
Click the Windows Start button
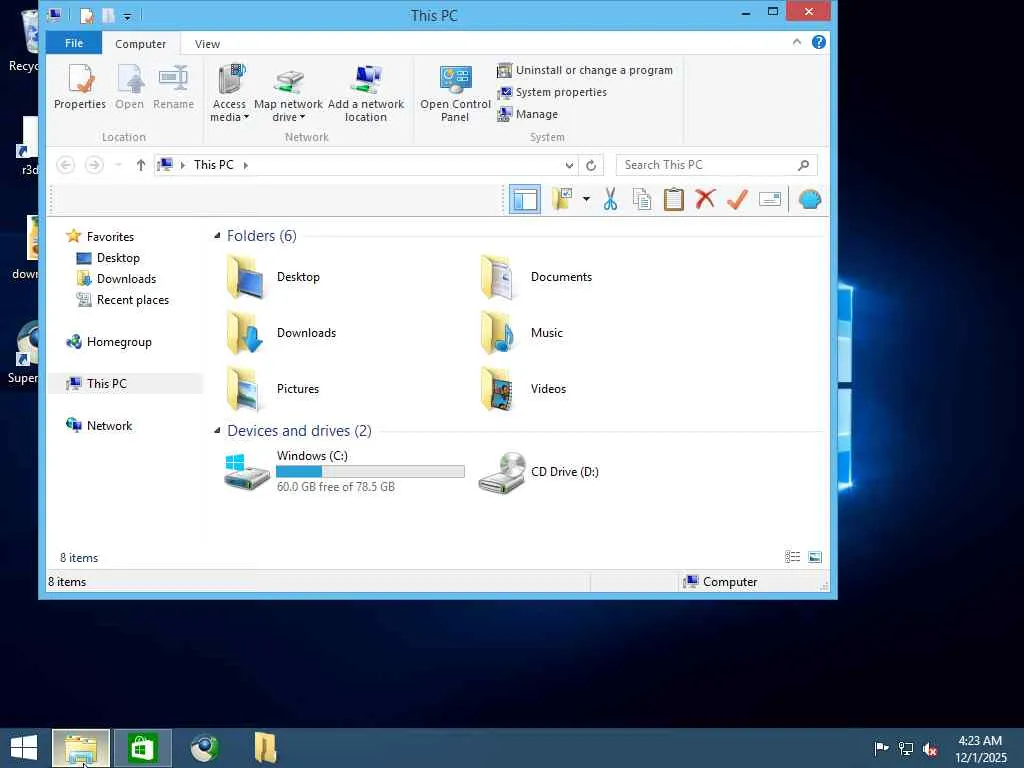pyautogui.click(x=24, y=748)
